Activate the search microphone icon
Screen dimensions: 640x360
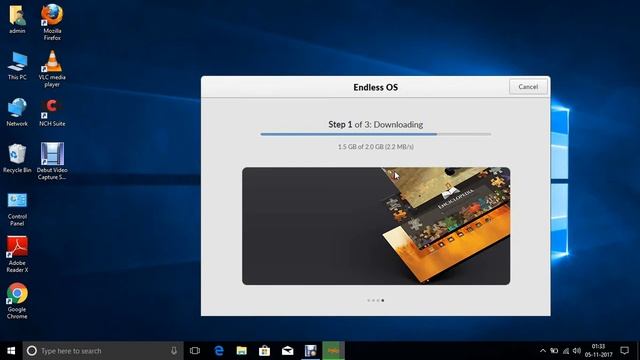coord(174,351)
